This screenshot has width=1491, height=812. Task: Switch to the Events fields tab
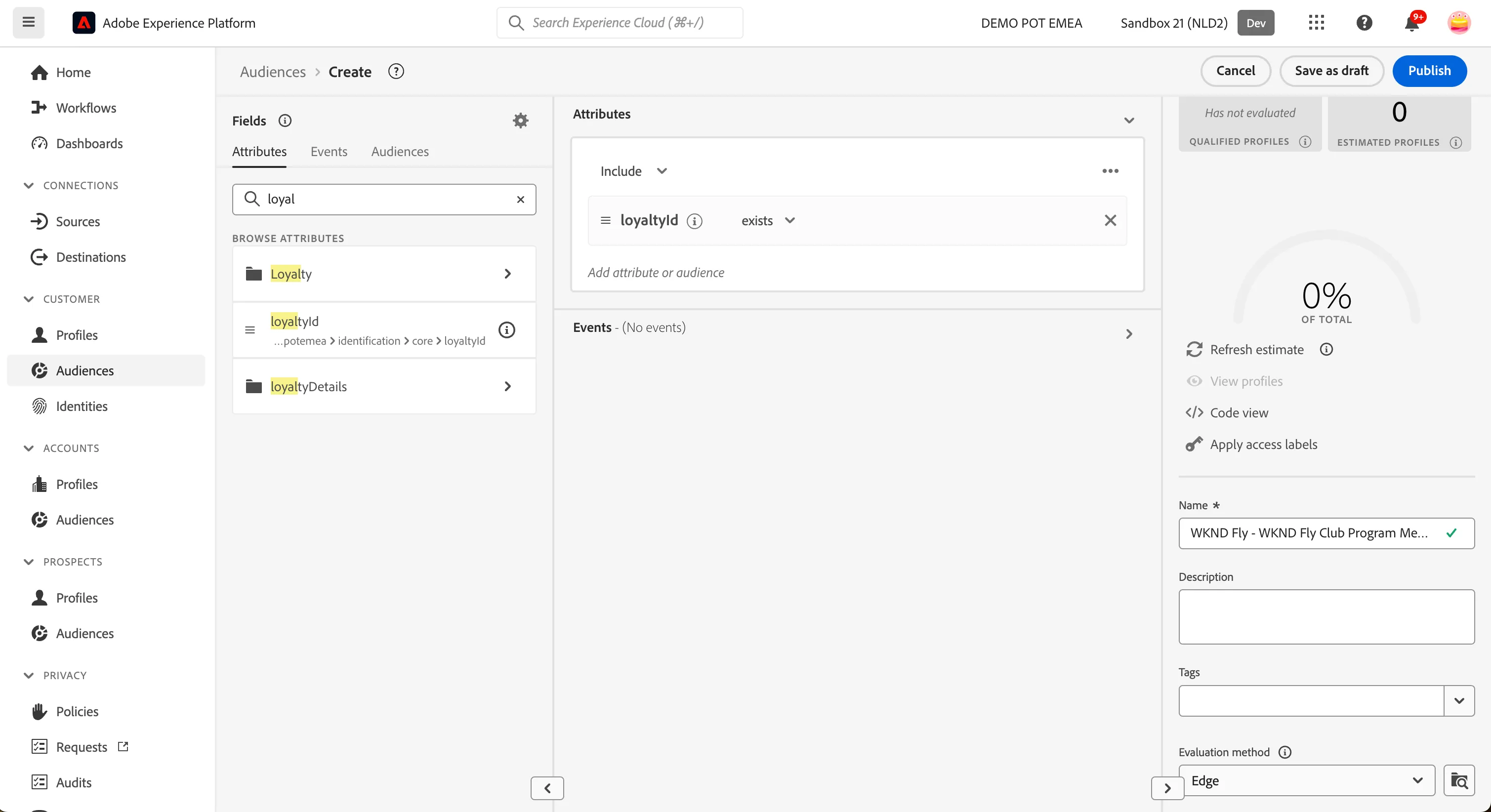point(329,151)
